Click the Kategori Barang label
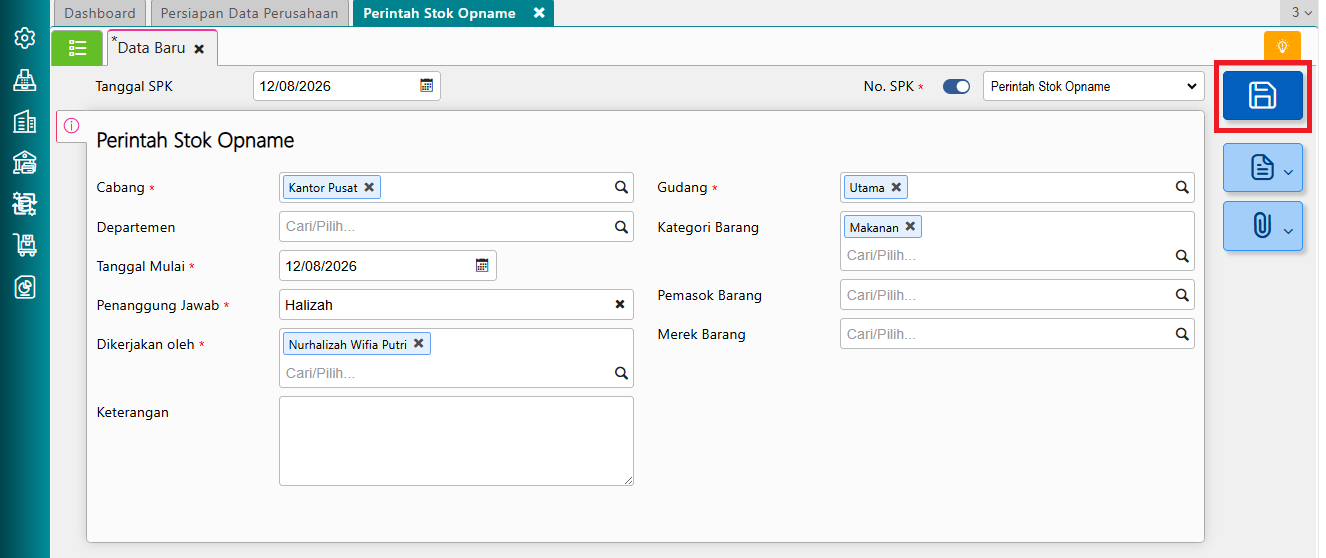1326x558 pixels. [708, 227]
